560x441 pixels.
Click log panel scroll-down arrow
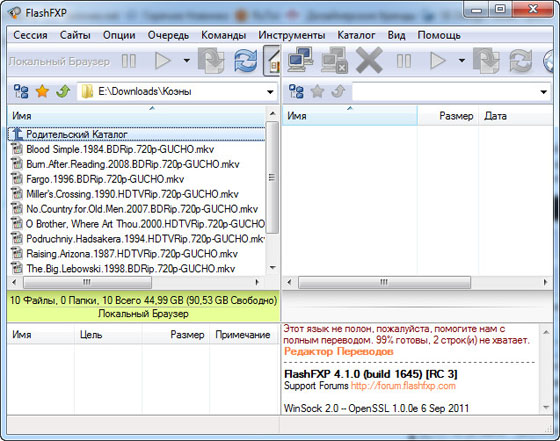pos(546,407)
